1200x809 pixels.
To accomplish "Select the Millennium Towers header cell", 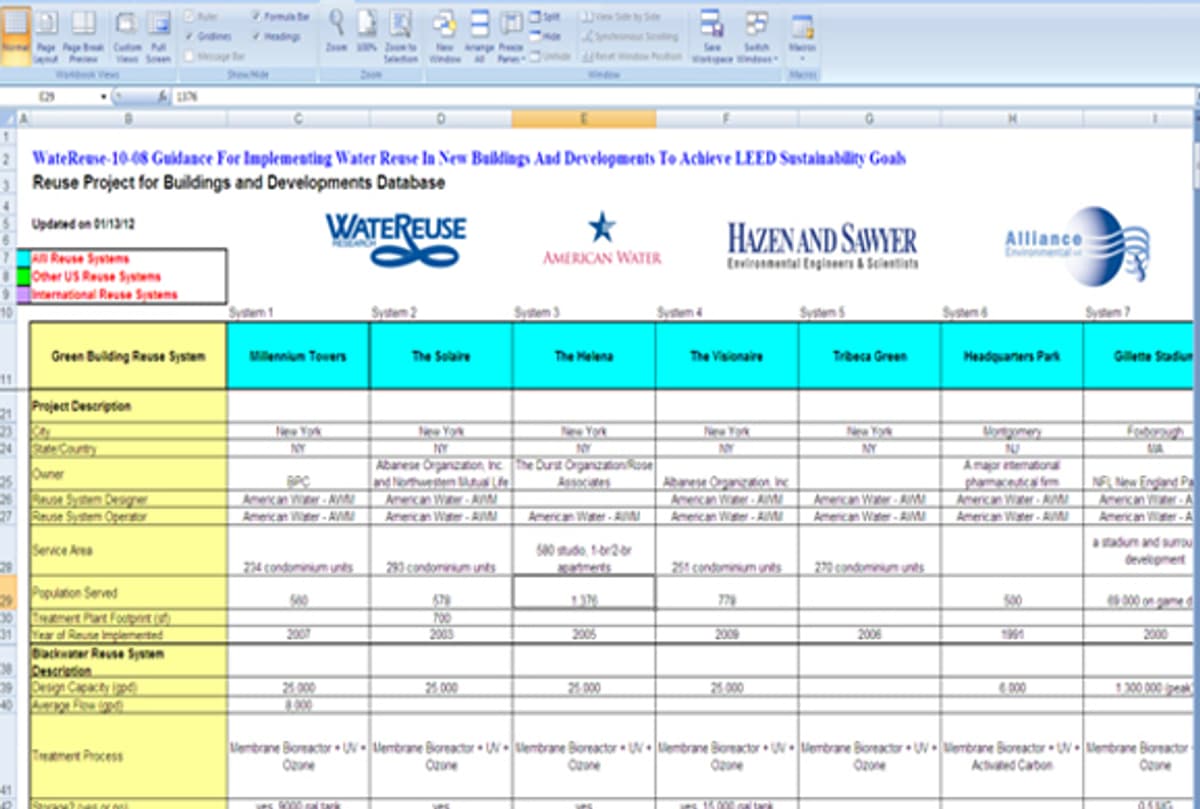I will point(298,355).
